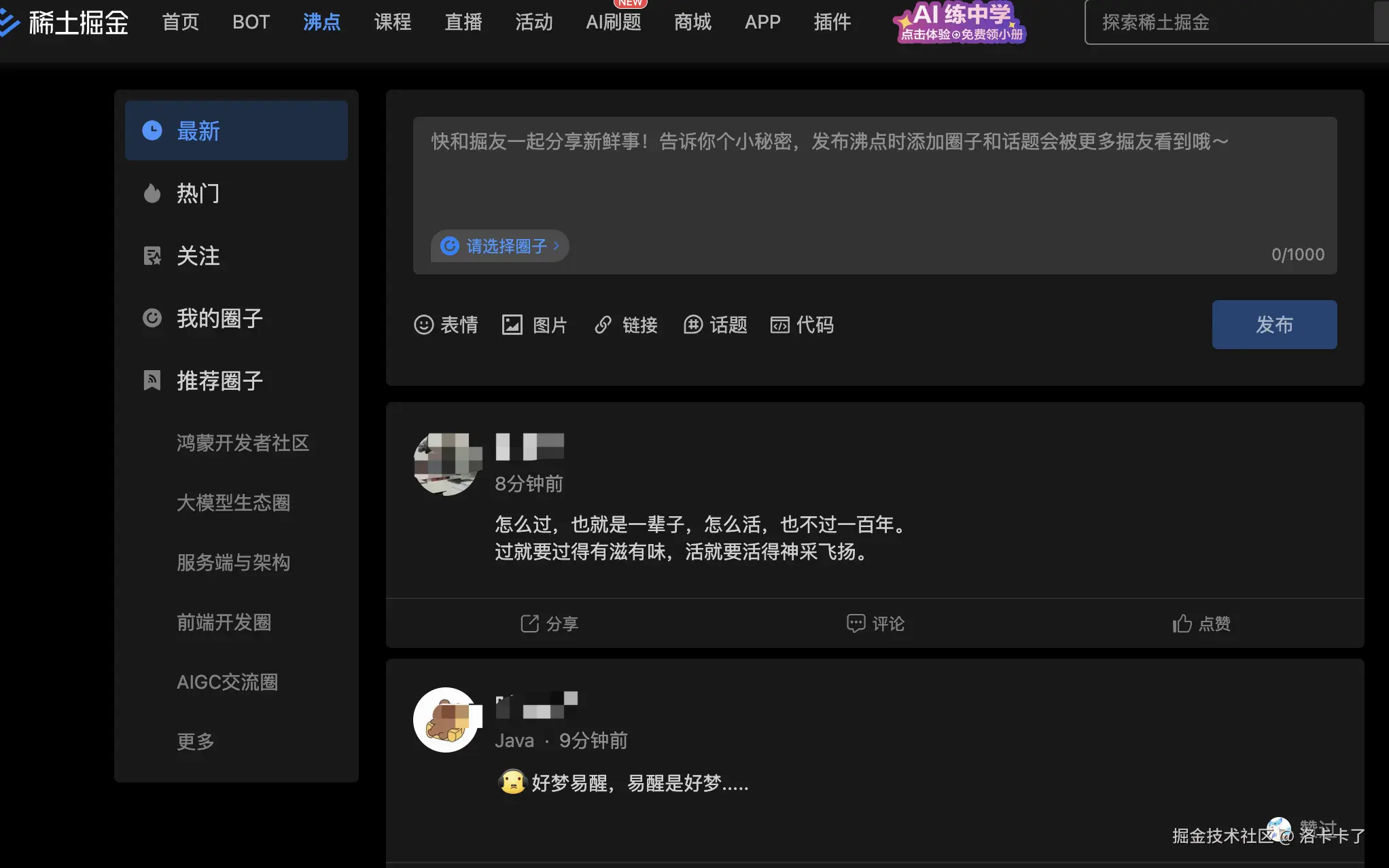The height and width of the screenshot is (868, 1389).
Task: Open the Java tag on second post
Action: pyautogui.click(x=514, y=740)
